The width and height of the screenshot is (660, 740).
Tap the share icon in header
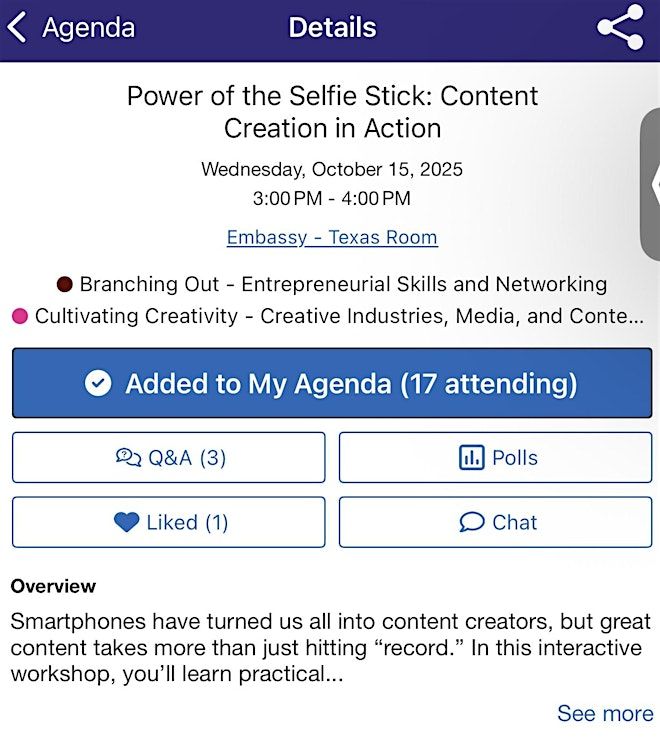[x=620, y=28]
